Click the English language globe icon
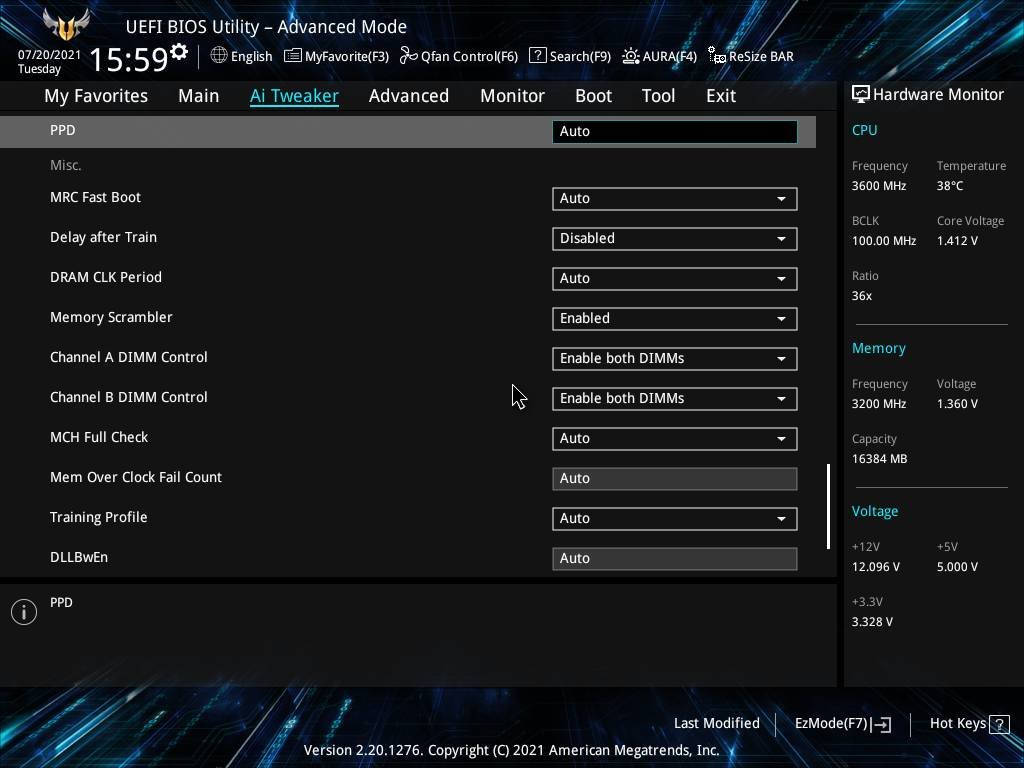 [x=219, y=56]
